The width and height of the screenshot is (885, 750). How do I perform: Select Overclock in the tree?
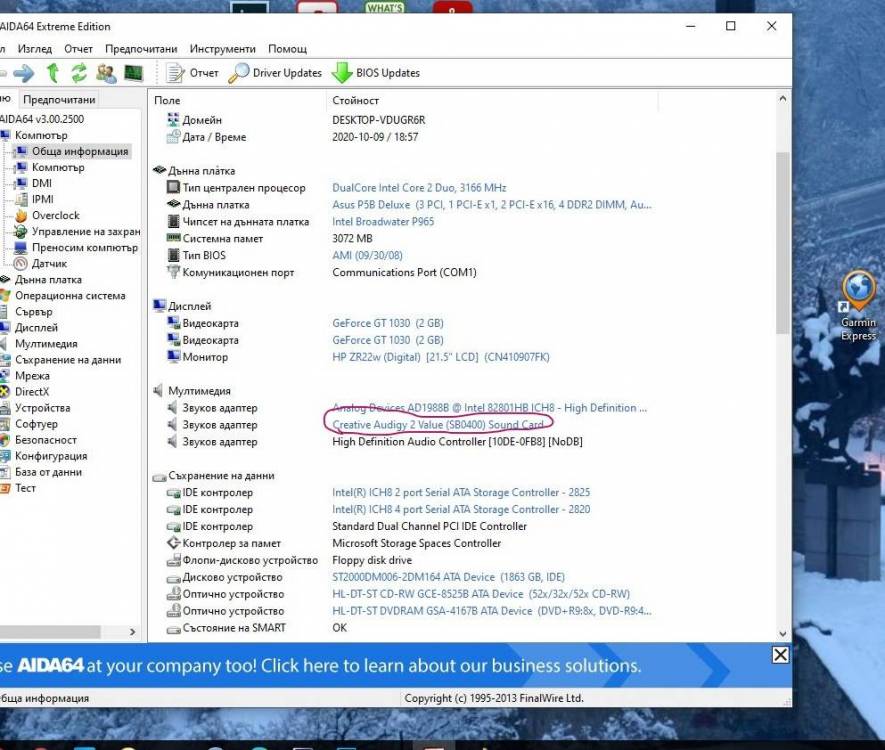click(x=56, y=216)
